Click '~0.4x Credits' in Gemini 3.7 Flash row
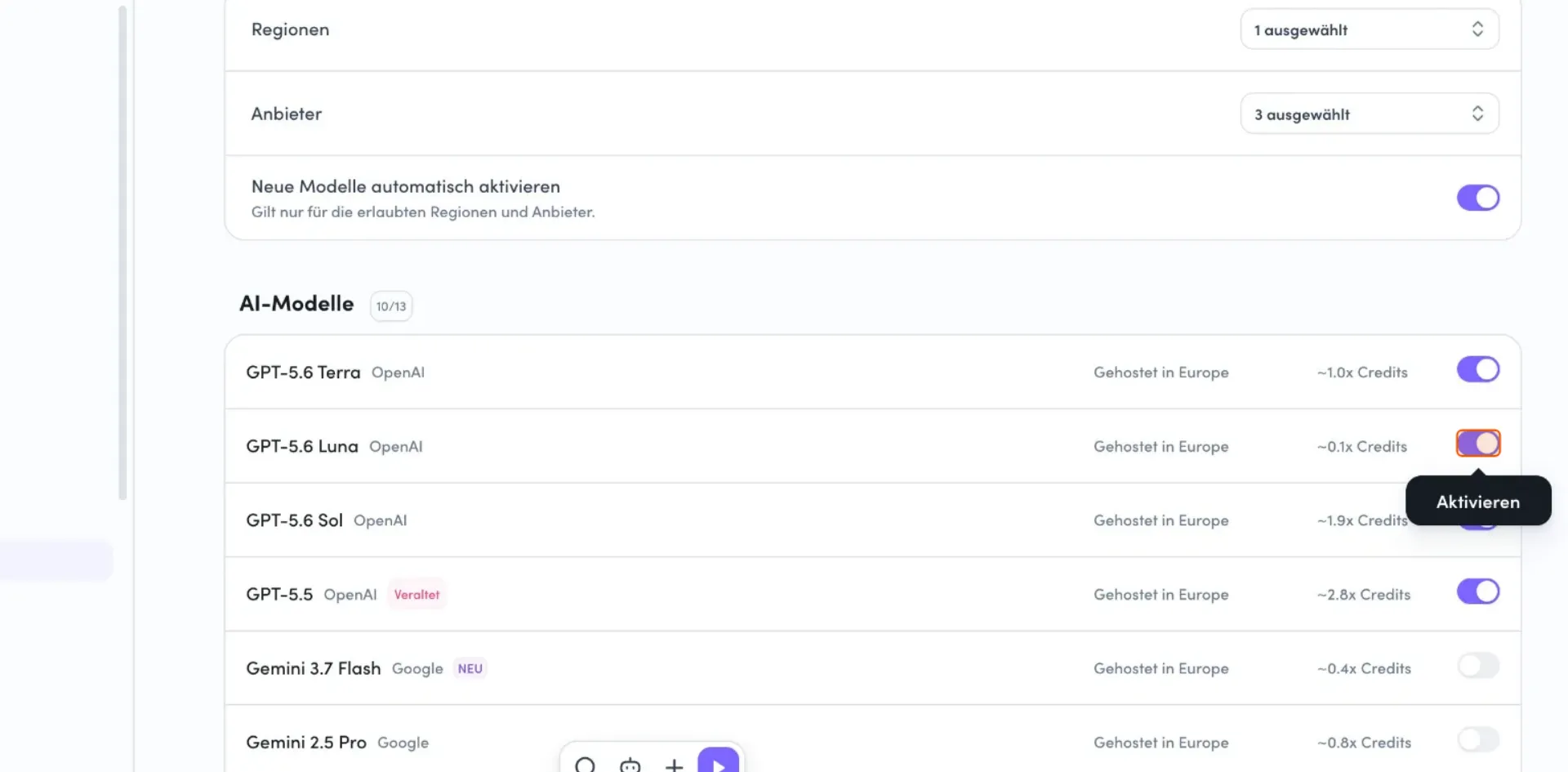This screenshot has width=1568, height=772. (x=1364, y=668)
